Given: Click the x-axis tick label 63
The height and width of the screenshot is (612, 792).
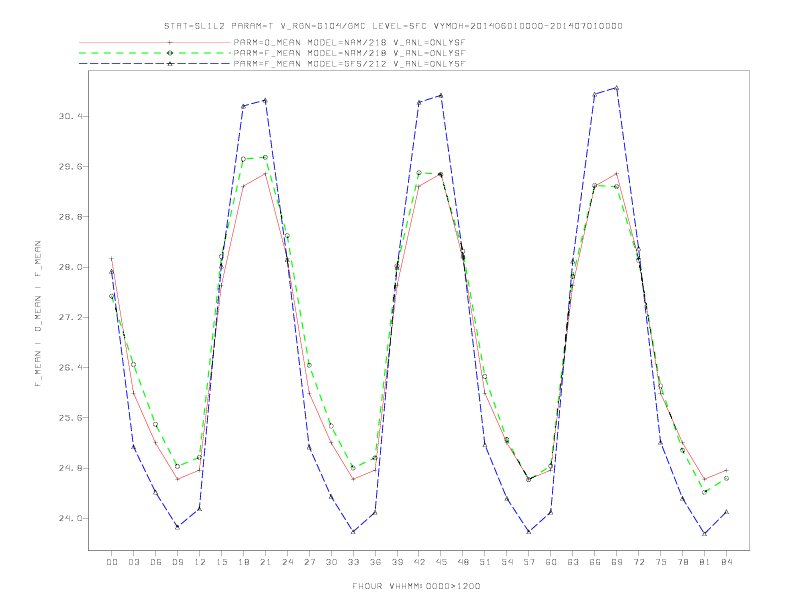Looking at the screenshot, I should [x=573, y=562].
